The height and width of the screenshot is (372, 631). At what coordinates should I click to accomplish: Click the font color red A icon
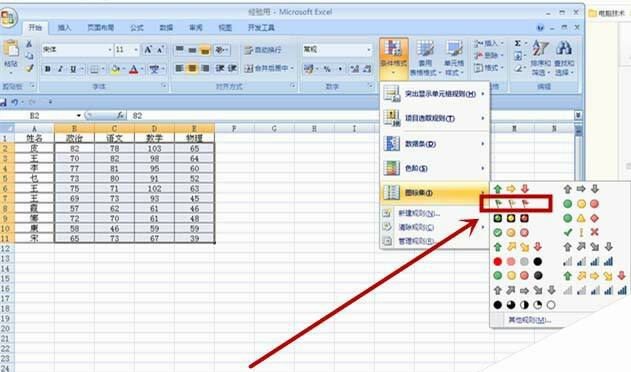[134, 69]
